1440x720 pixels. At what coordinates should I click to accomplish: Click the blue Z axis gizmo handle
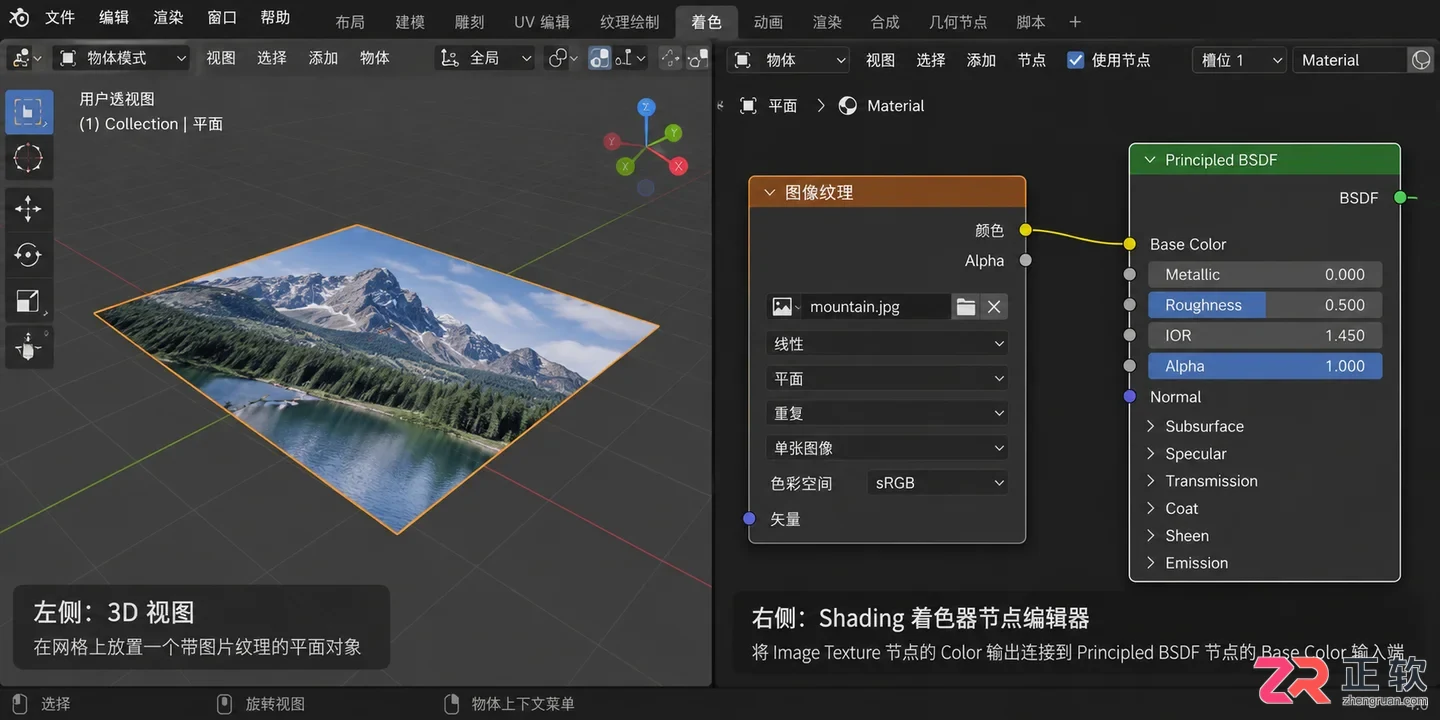tap(647, 107)
